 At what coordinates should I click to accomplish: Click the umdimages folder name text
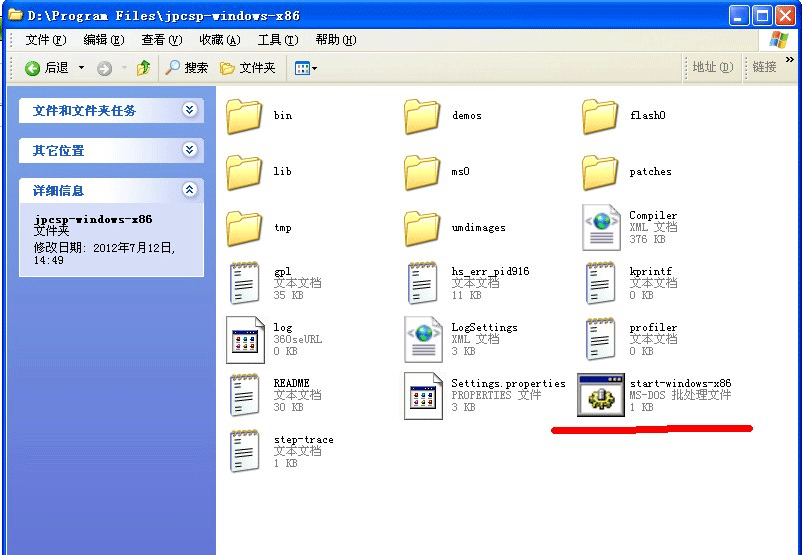[x=478, y=228]
